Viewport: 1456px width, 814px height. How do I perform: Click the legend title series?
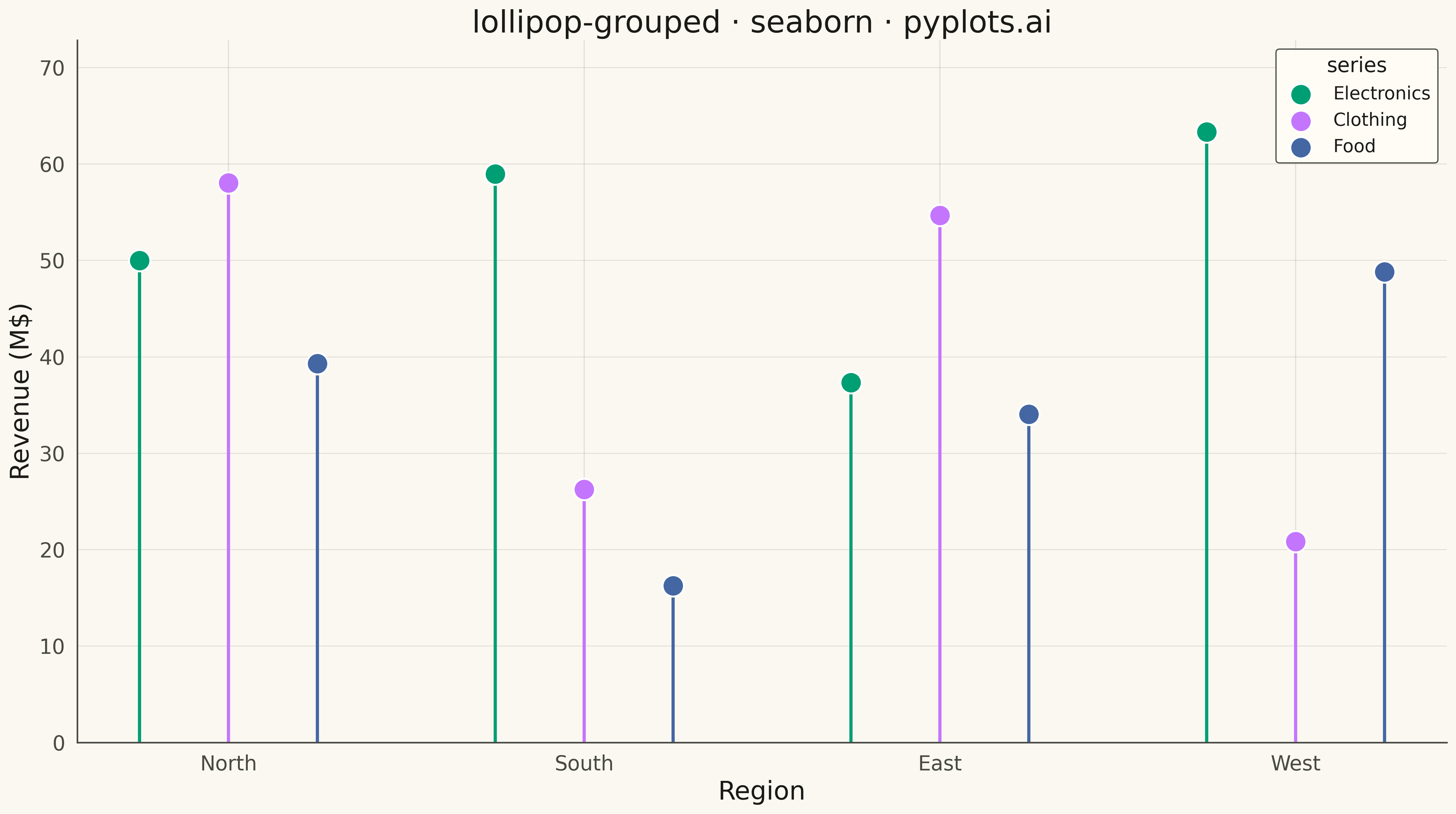click(1357, 66)
